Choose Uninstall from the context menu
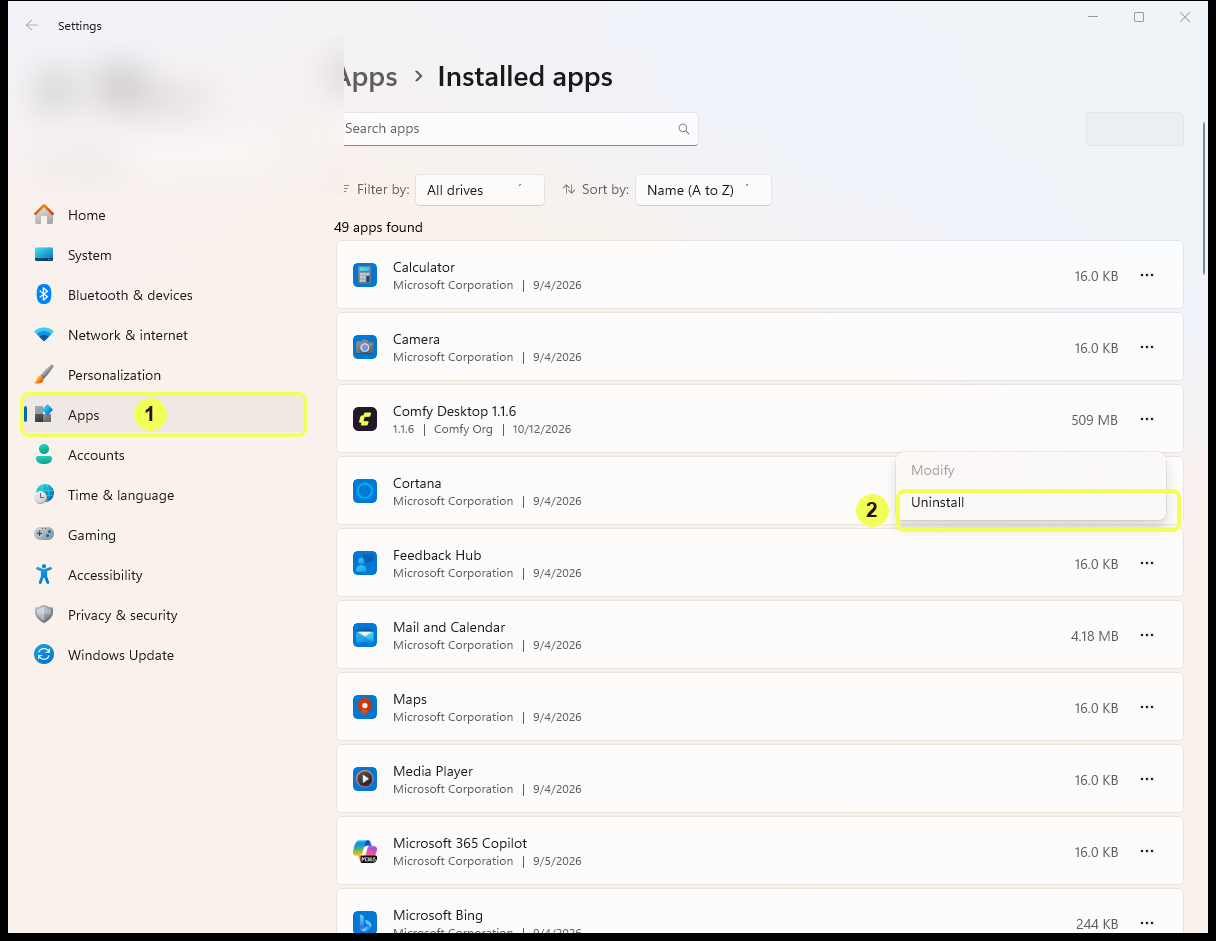Image resolution: width=1216 pixels, height=941 pixels. click(1031, 503)
